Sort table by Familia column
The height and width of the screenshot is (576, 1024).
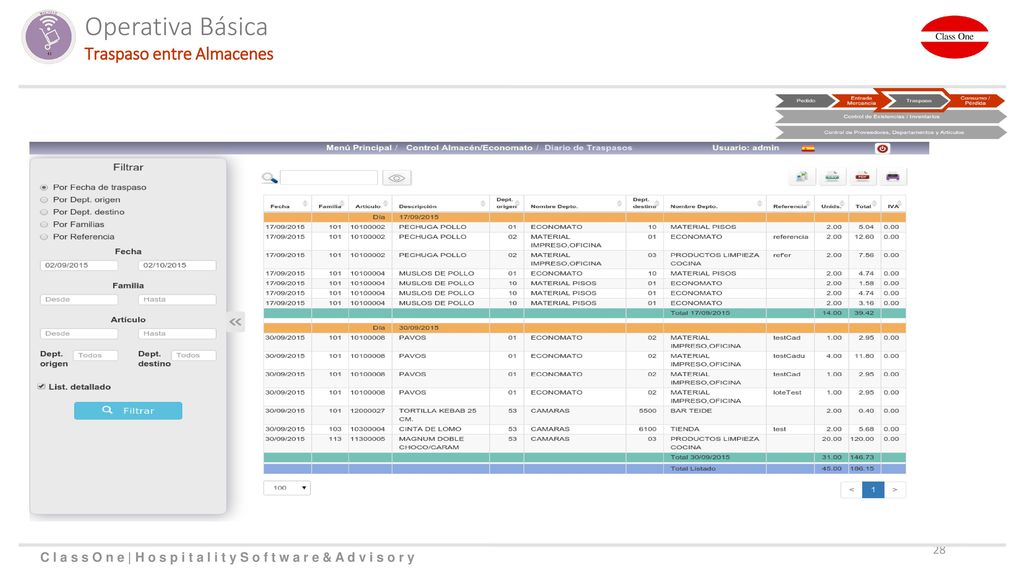point(330,206)
